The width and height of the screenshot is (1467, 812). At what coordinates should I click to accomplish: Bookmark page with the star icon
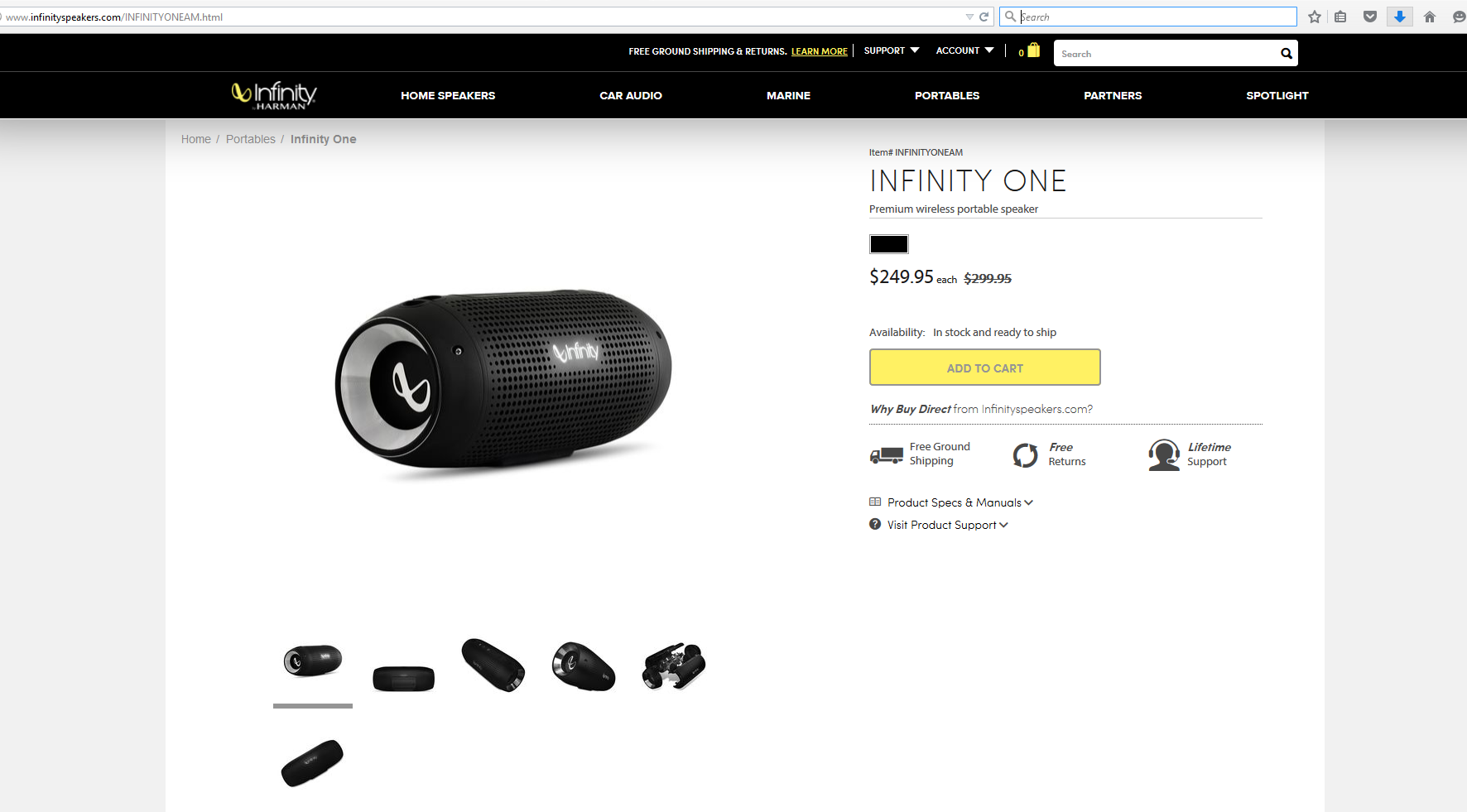tap(1315, 17)
